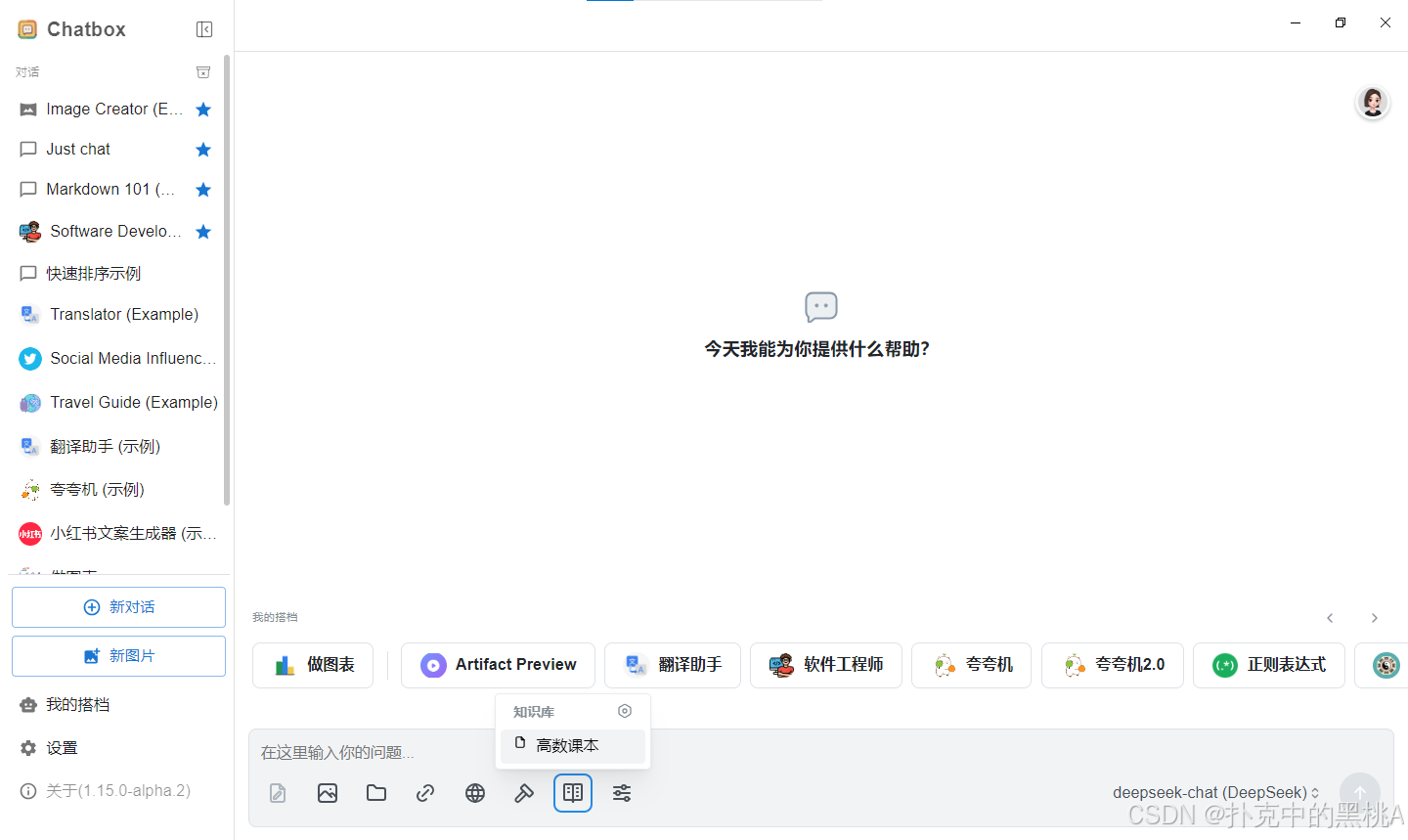Open the deepseek-chat model selector

pos(1216,793)
